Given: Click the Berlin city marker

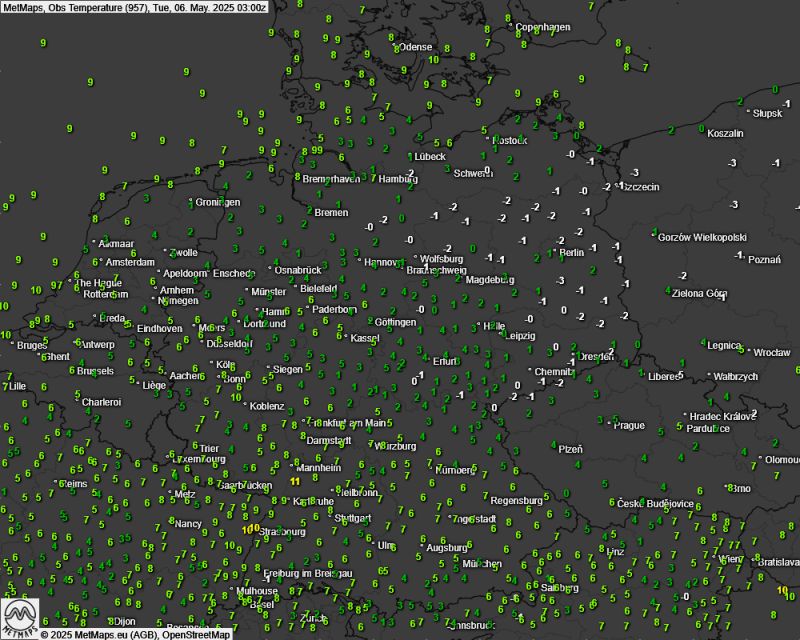Looking at the screenshot, I should click(x=560, y=253).
